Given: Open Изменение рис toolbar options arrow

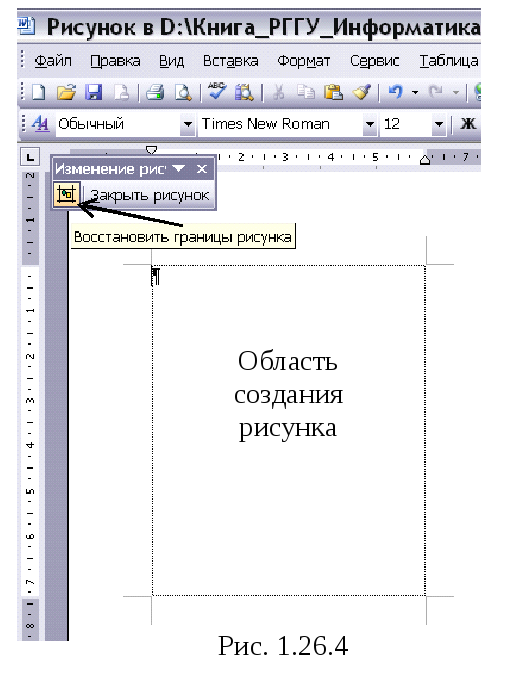Looking at the screenshot, I should 178,169.
